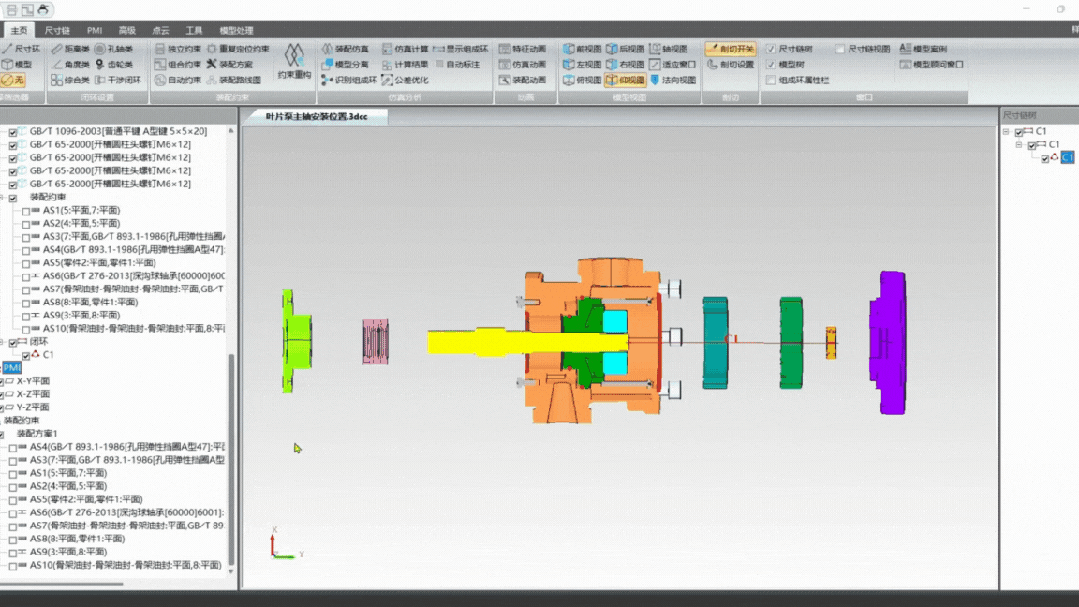
Task: Play 装配动画 assembly animation
Action: point(523,80)
